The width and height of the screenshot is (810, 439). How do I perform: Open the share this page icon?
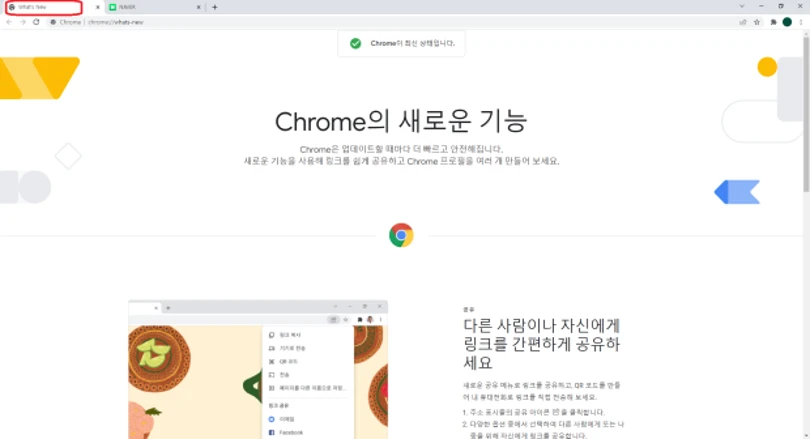pyautogui.click(x=743, y=22)
